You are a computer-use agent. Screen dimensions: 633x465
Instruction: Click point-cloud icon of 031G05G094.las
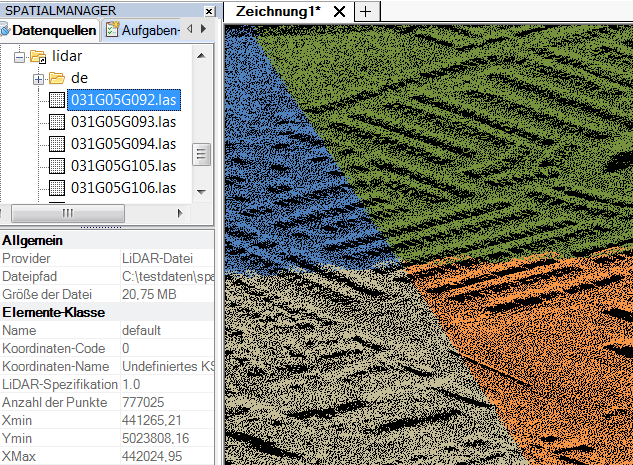(x=57, y=144)
